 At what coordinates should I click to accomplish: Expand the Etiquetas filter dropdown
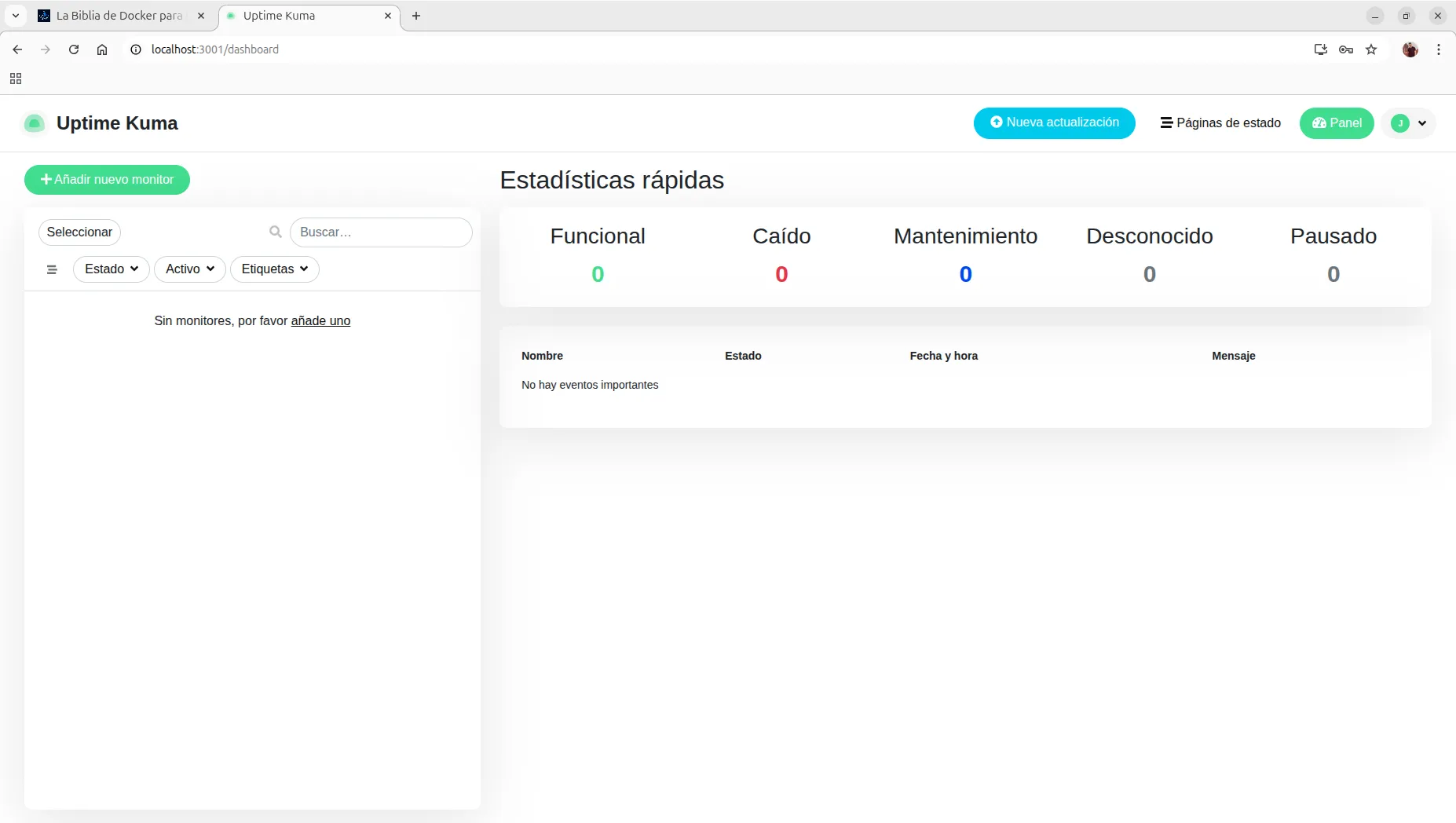(x=275, y=269)
